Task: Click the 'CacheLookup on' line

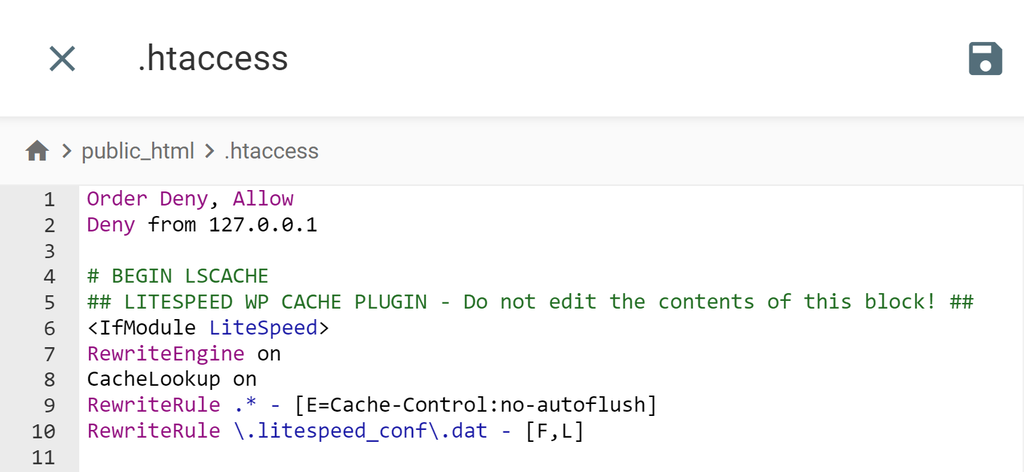Action: pos(172,379)
